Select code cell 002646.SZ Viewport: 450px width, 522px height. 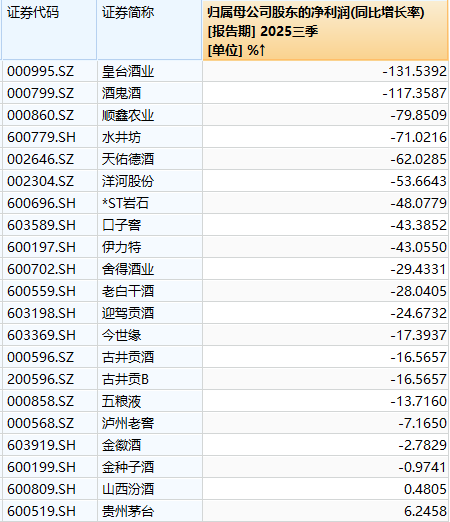[x=49, y=159]
